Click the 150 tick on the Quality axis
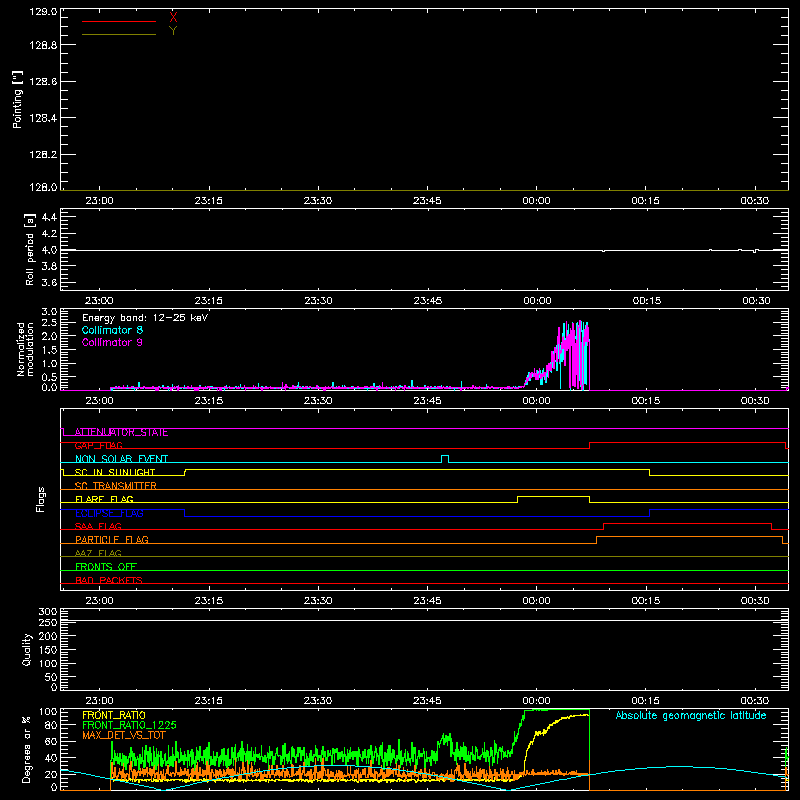 tap(48, 651)
